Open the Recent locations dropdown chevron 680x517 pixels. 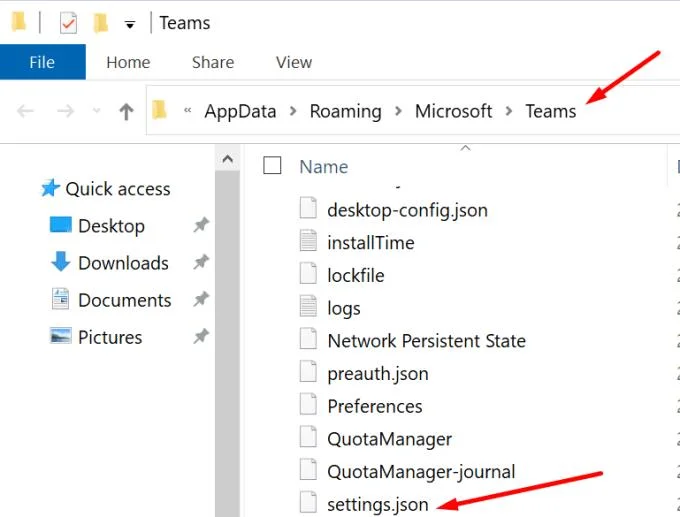click(96, 111)
